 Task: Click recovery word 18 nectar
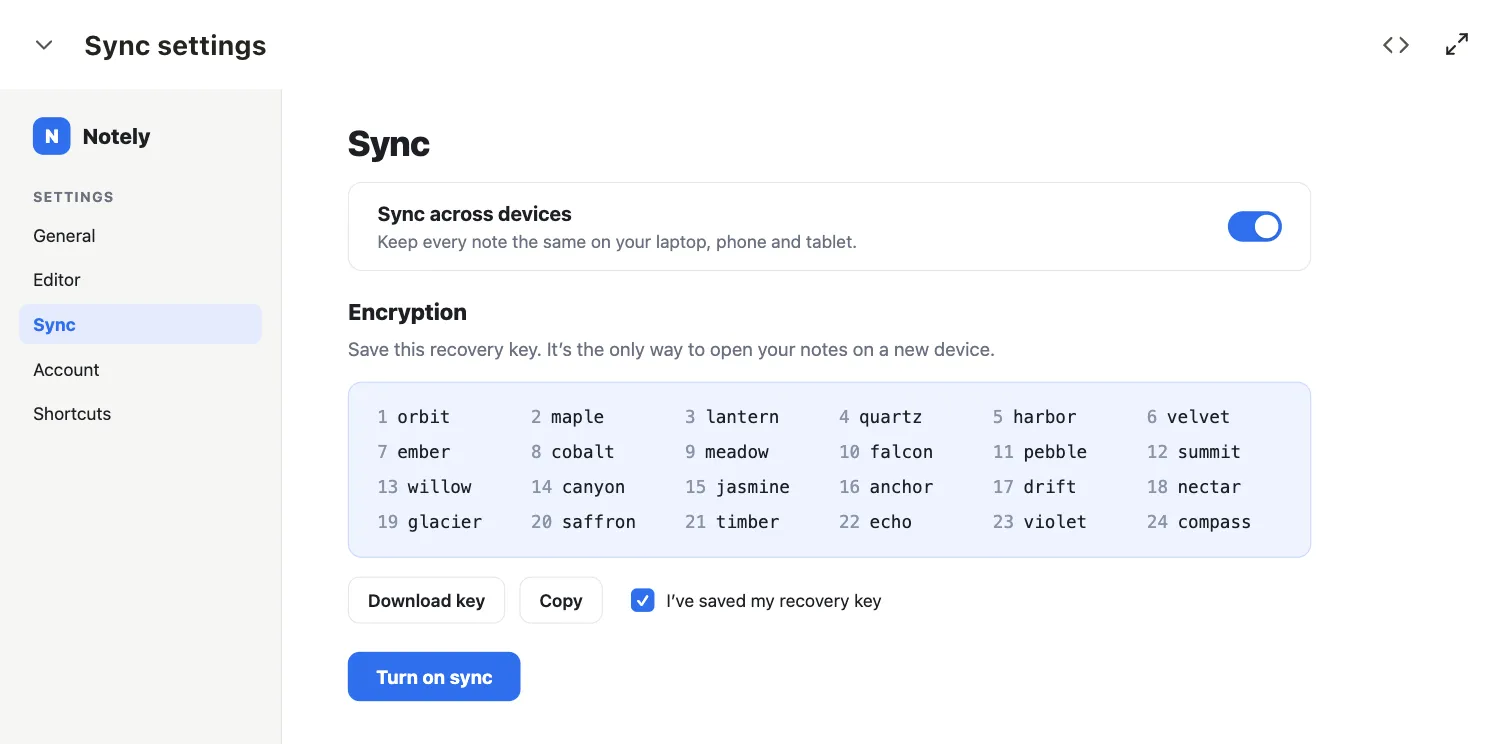[1194, 487]
